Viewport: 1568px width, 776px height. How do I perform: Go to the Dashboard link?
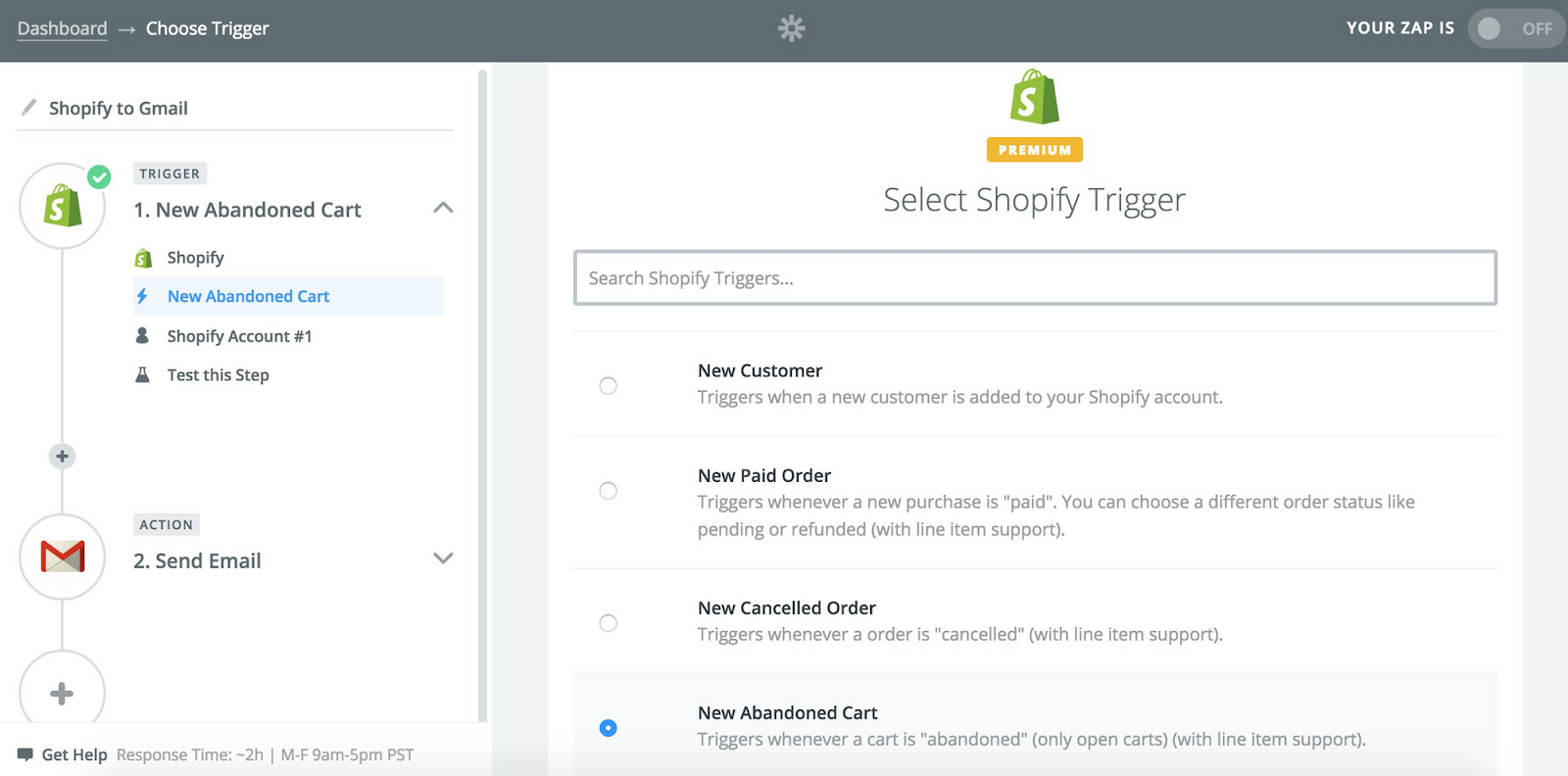coord(62,28)
